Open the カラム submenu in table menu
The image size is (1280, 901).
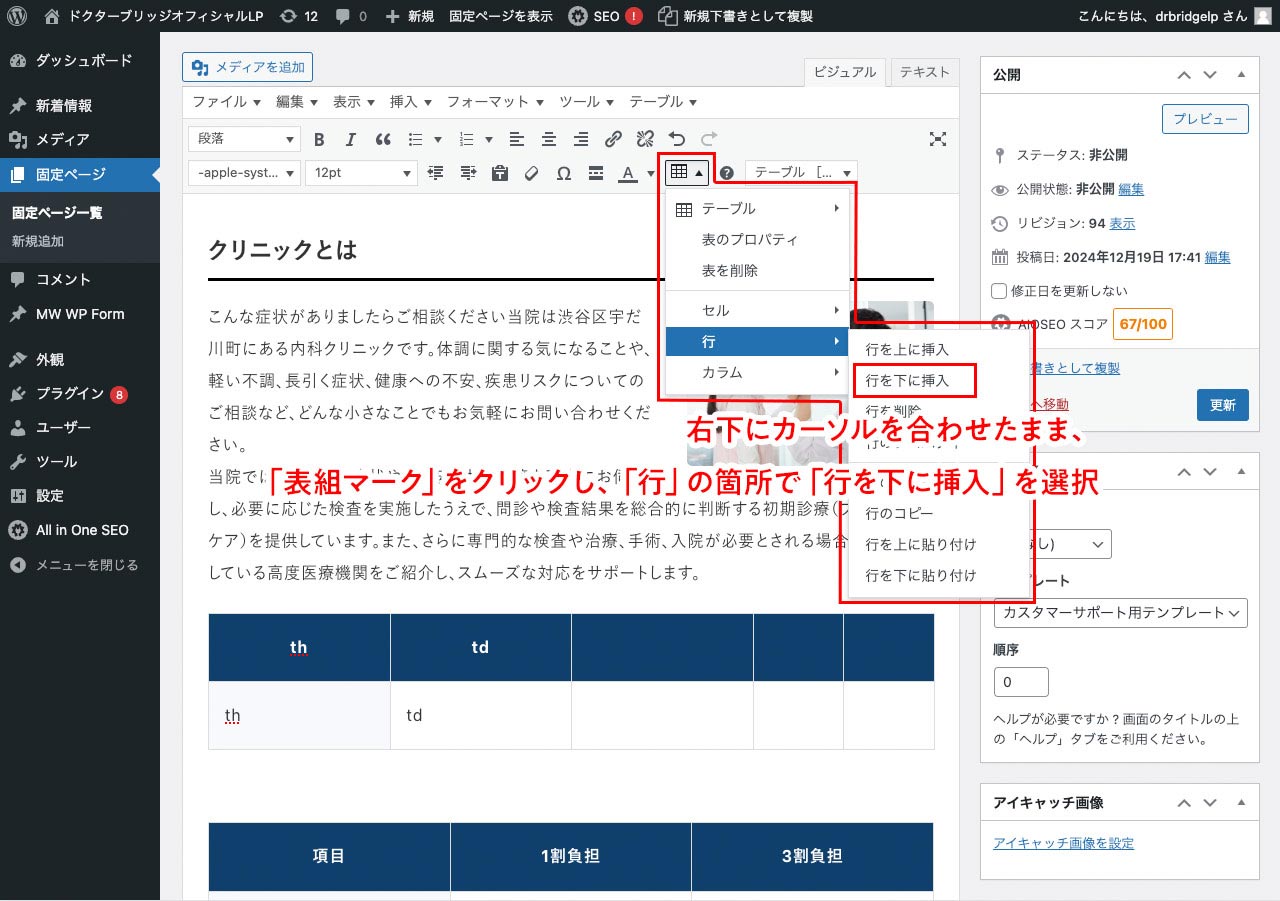coord(757,373)
